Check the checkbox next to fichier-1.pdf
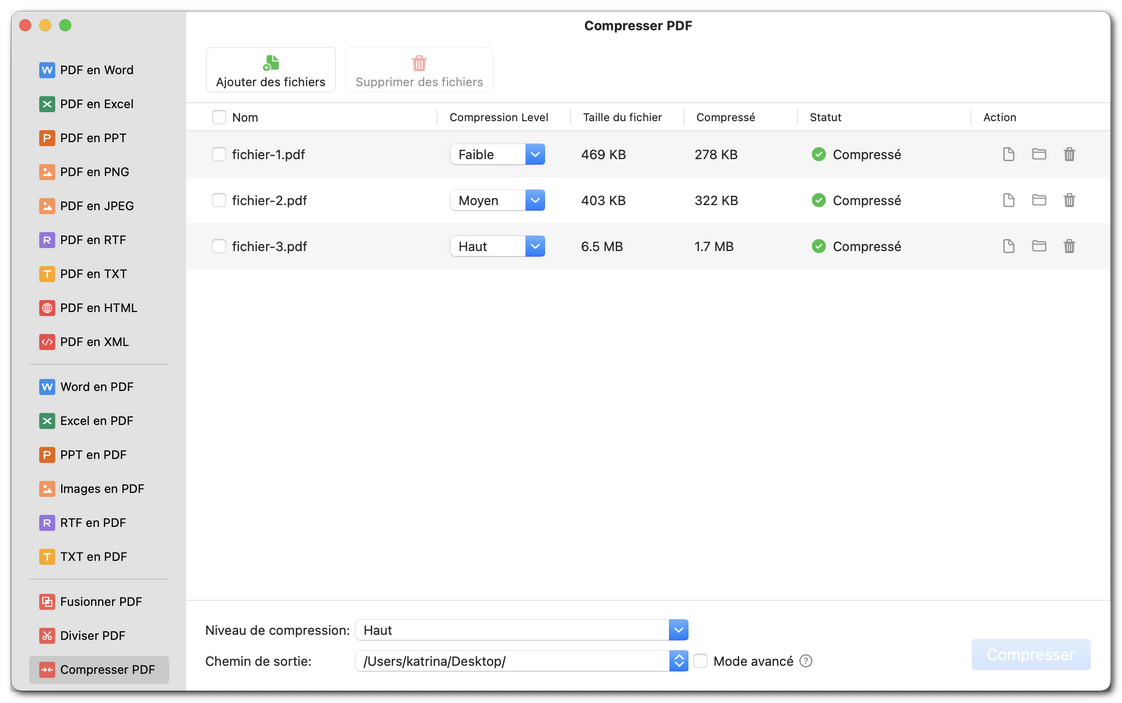Screen dimensions: 1122x703 click(x=218, y=154)
